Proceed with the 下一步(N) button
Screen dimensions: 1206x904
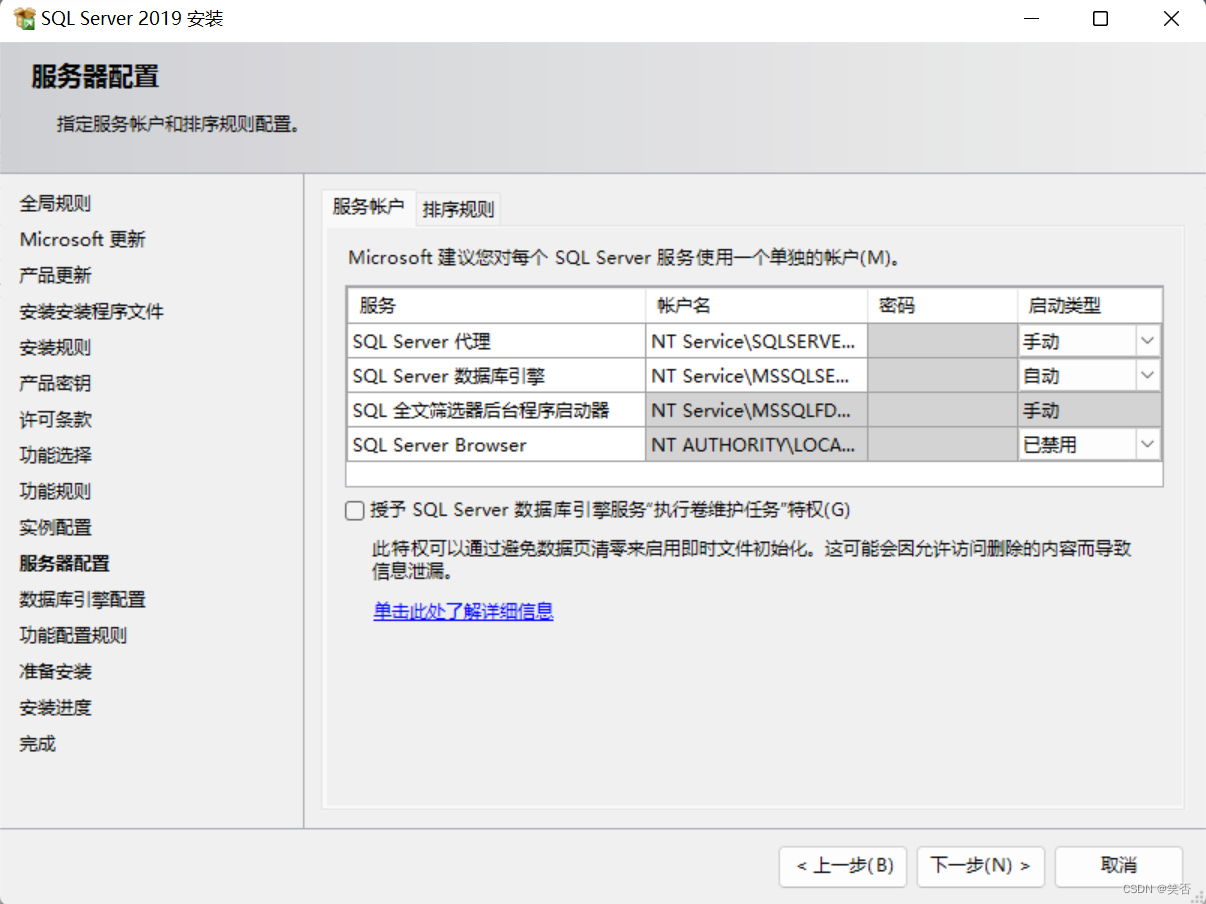[x=981, y=866]
